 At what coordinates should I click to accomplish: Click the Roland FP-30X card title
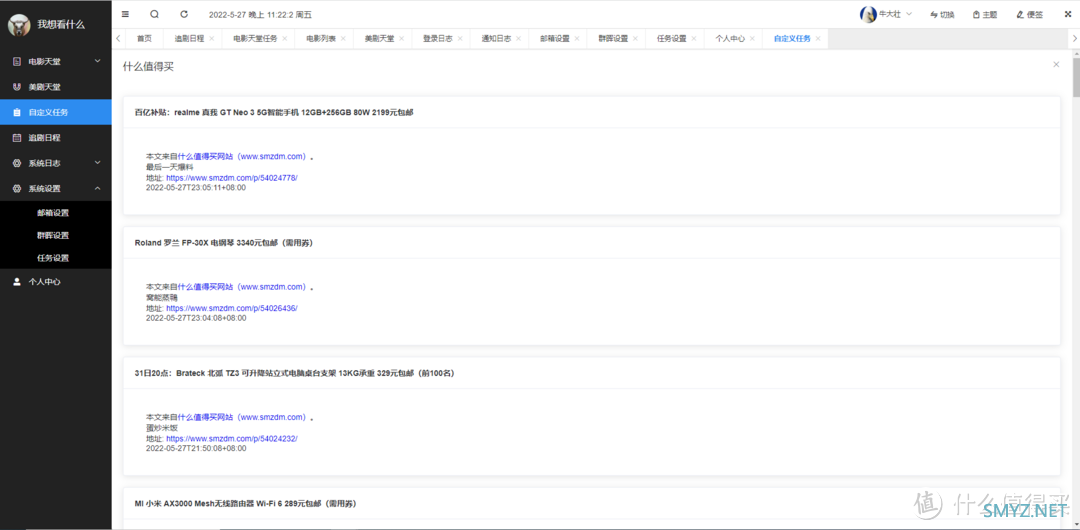click(x=224, y=243)
